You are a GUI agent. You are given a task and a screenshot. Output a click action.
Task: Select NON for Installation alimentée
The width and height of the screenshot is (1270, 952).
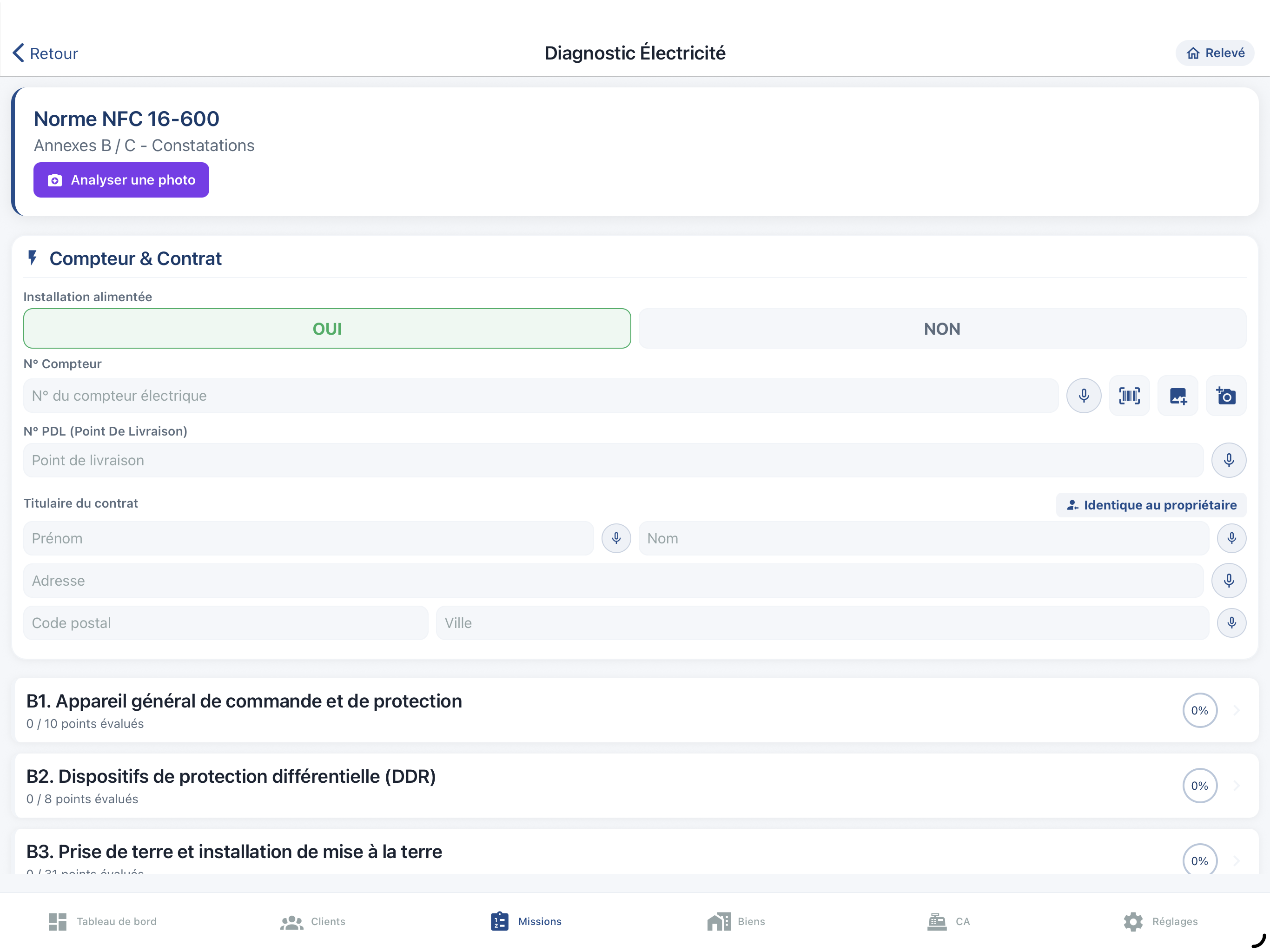(x=942, y=329)
